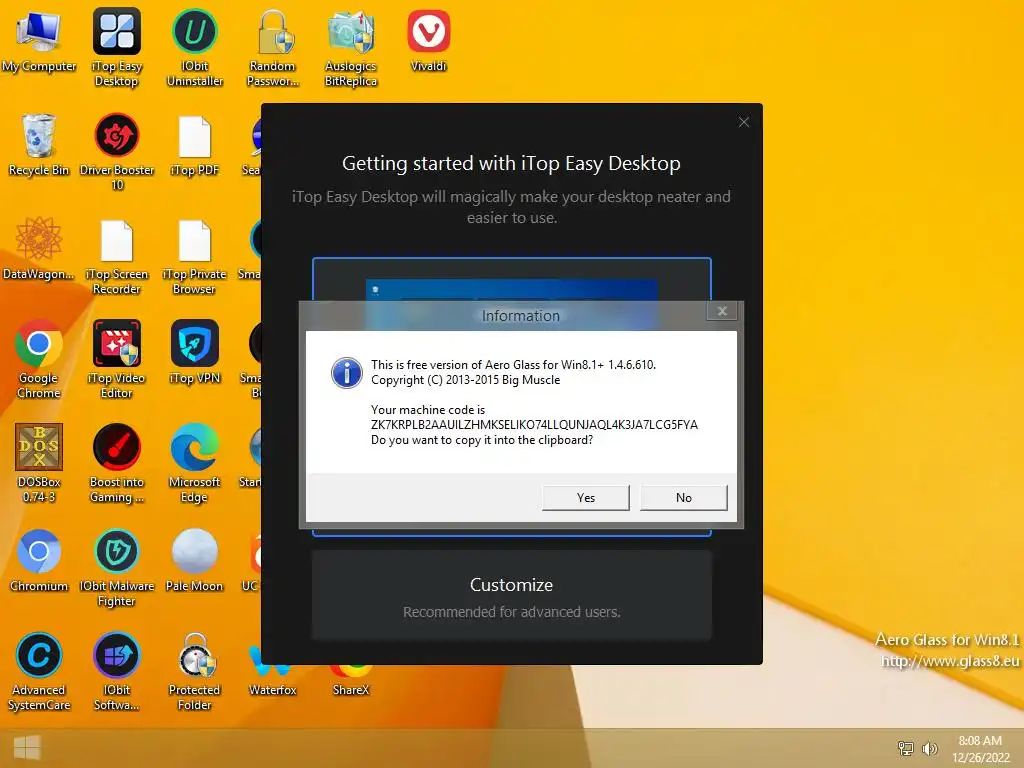
Task: Launch Boost into Gaming shortcut
Action: coord(116,463)
